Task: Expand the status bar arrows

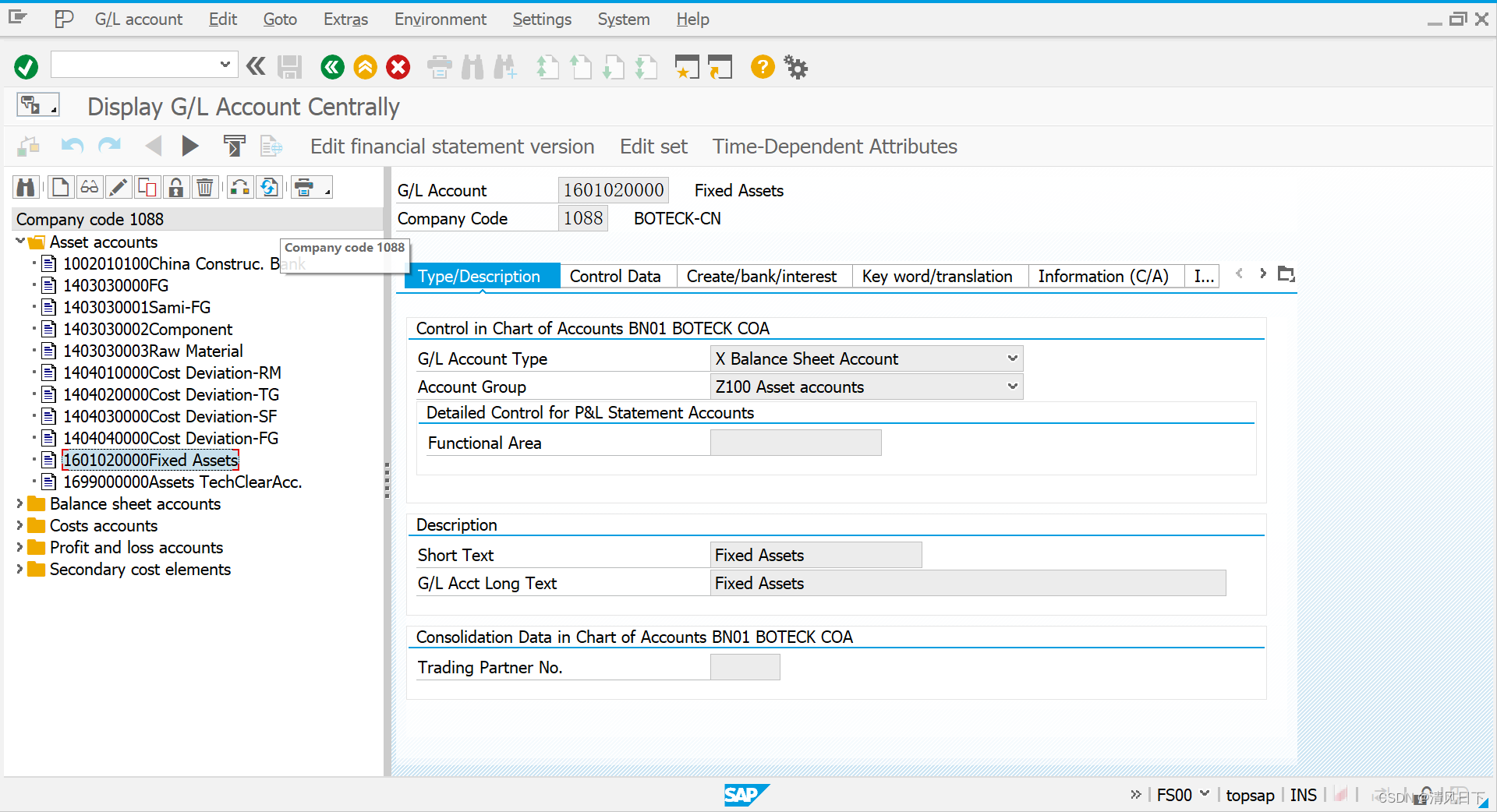Action: 1136,794
